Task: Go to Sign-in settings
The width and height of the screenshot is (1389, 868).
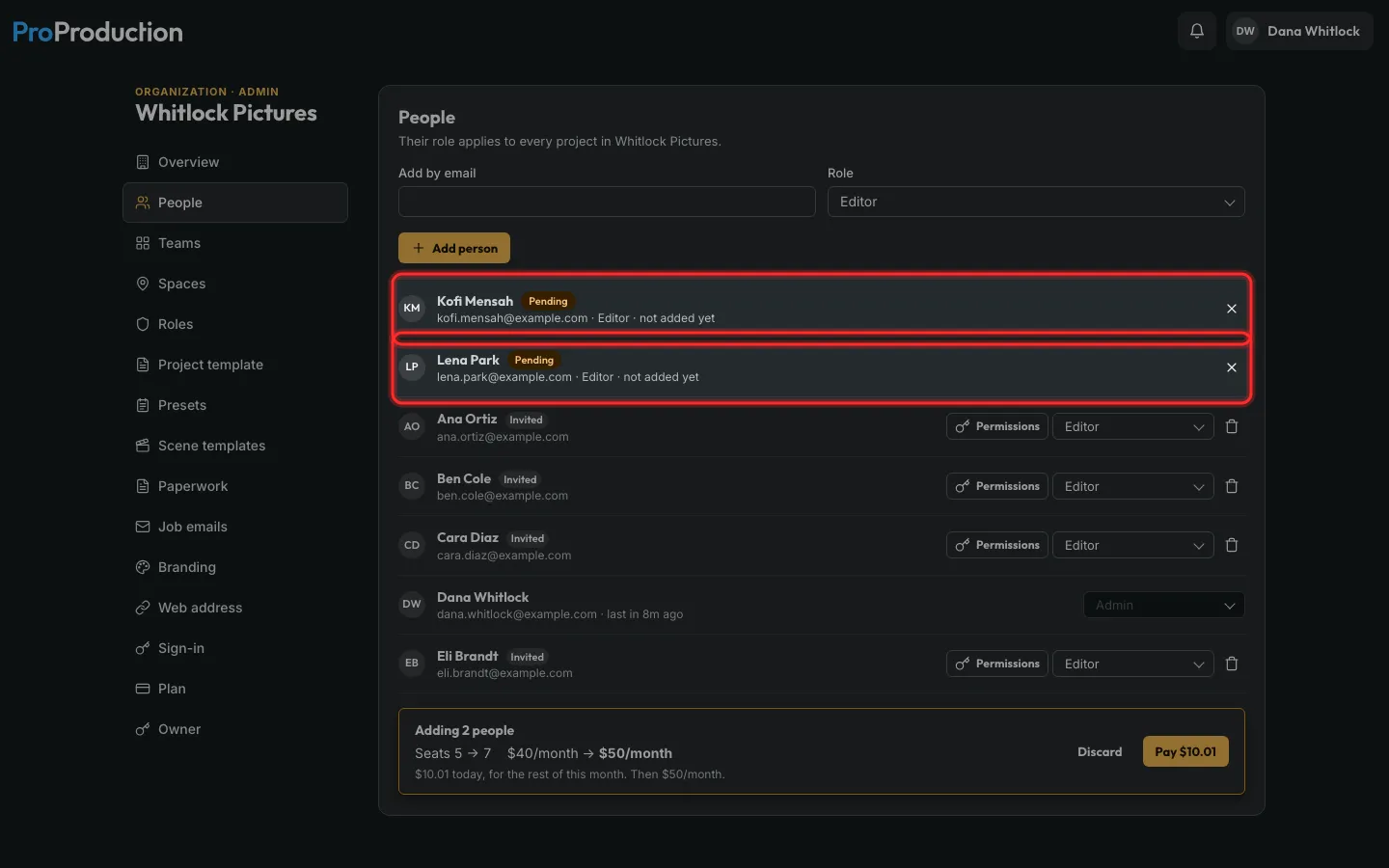Action: pyautogui.click(x=235, y=648)
